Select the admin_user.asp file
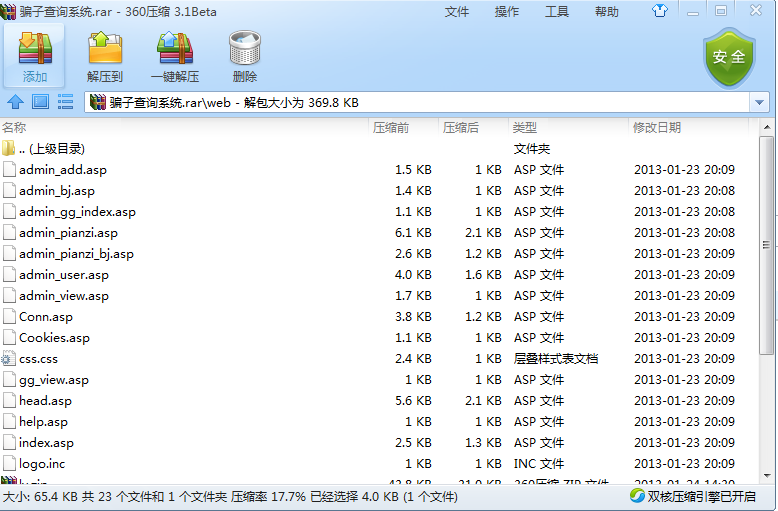This screenshot has width=778, height=511. tap(64, 275)
